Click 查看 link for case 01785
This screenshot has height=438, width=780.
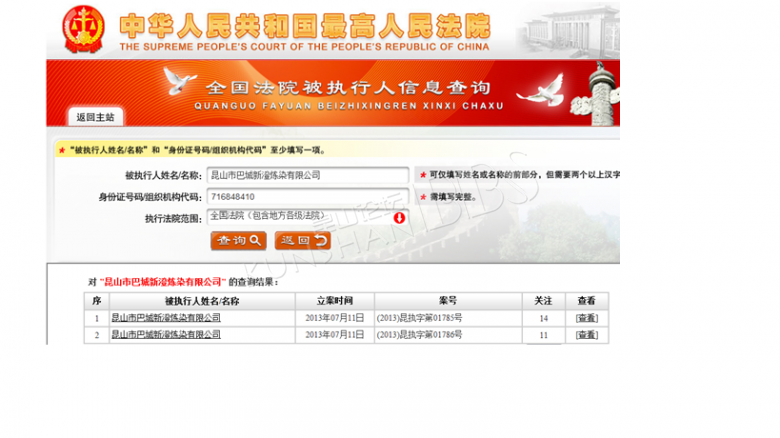pyautogui.click(x=586, y=318)
